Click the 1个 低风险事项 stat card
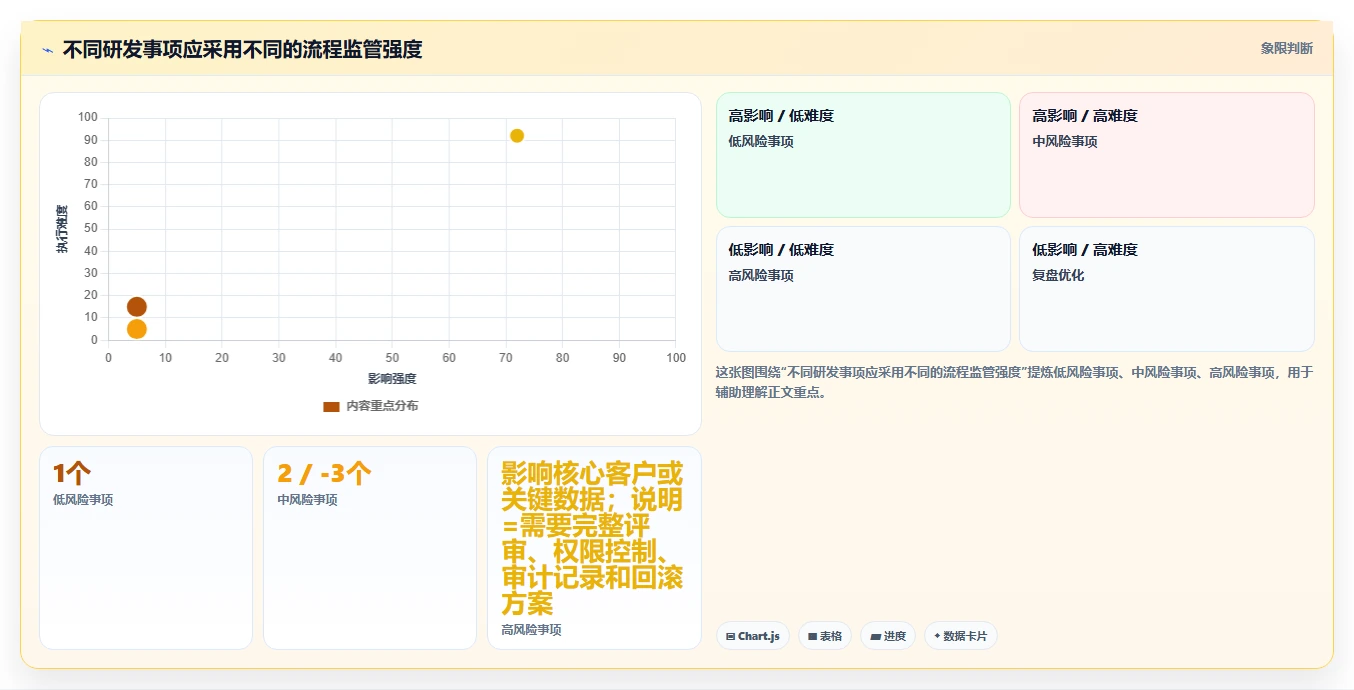The width and height of the screenshot is (1354, 690). tap(146, 548)
